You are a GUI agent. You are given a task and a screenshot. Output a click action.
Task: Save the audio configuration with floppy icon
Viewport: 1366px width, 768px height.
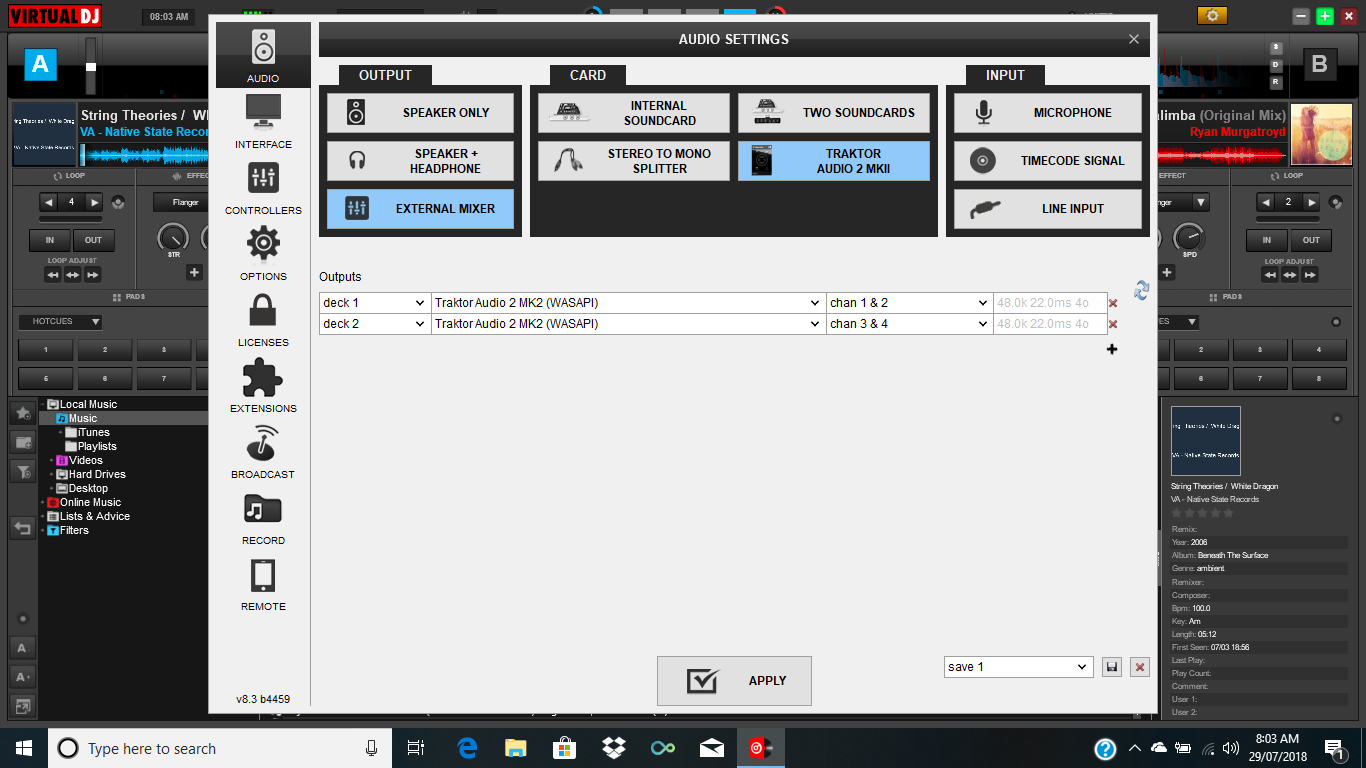tap(1112, 667)
